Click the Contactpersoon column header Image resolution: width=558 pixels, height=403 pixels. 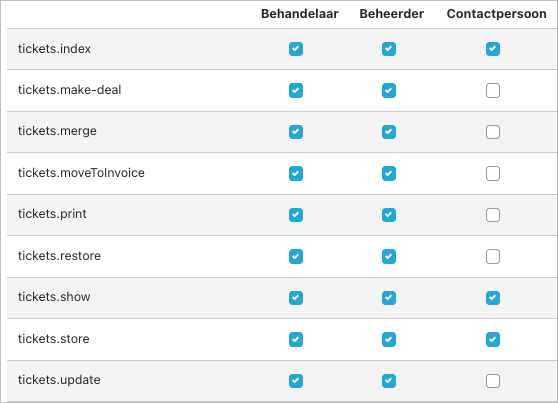pos(496,14)
